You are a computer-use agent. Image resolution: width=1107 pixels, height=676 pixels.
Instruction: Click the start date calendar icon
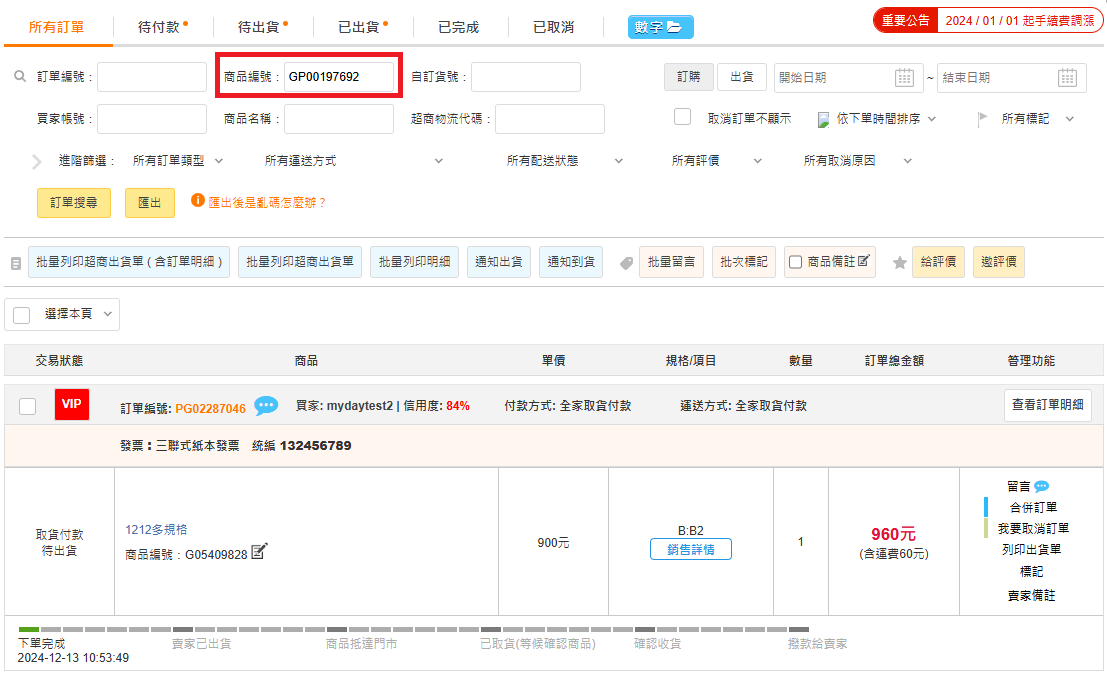click(x=904, y=78)
